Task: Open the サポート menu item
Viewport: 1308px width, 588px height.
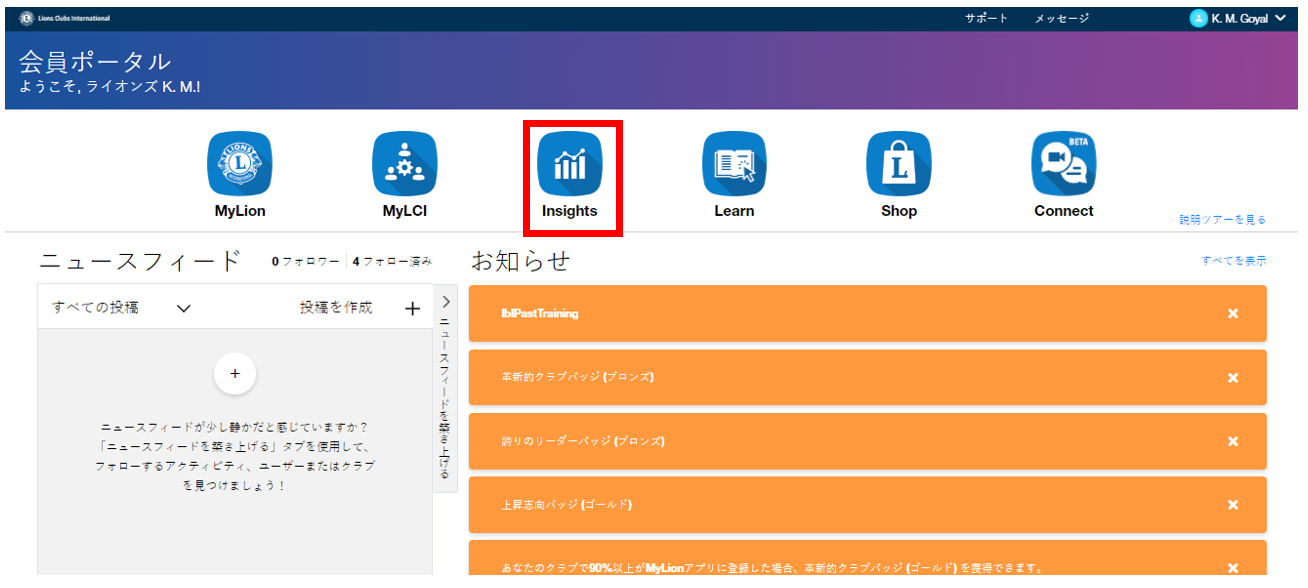Action: coord(986,18)
